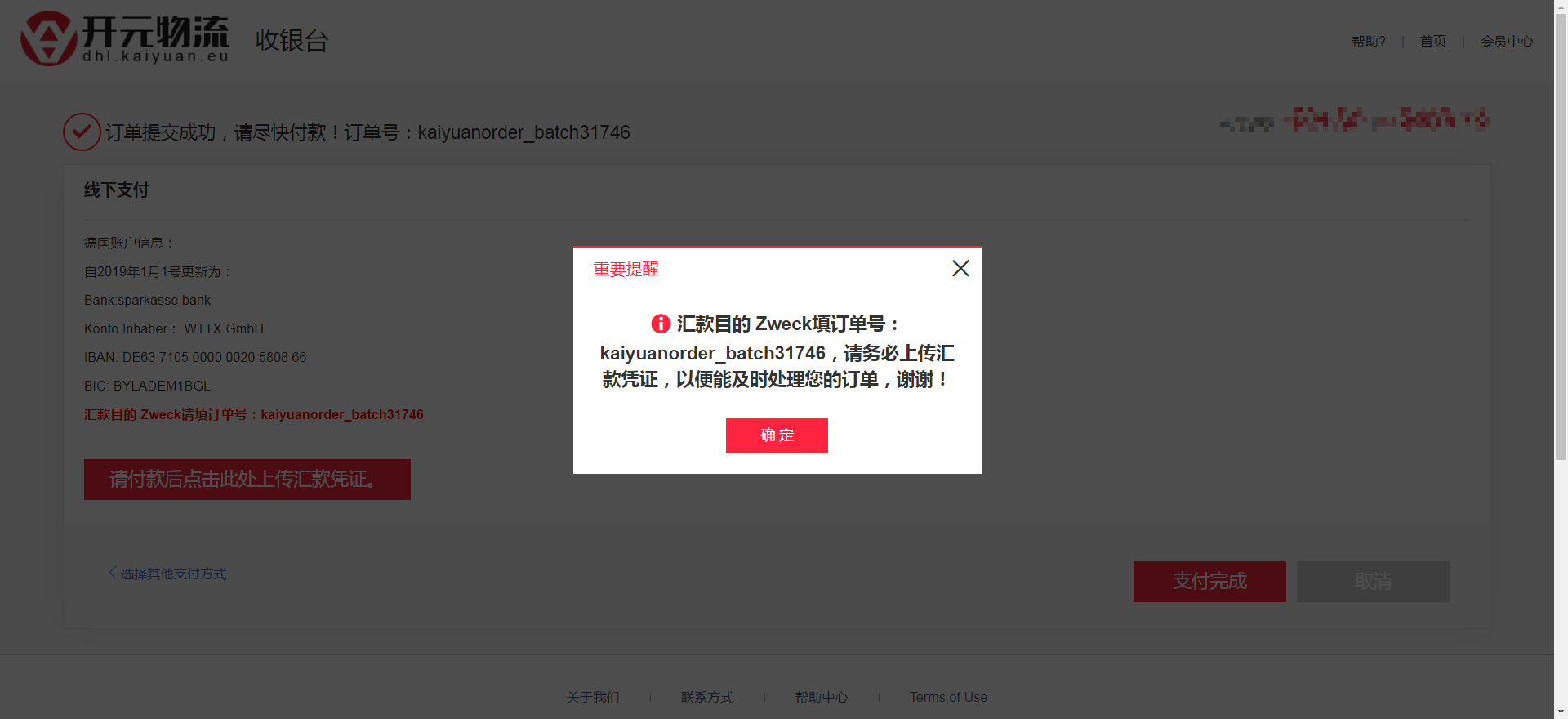Click the scrollbar up arrow

(x=1561, y=7)
